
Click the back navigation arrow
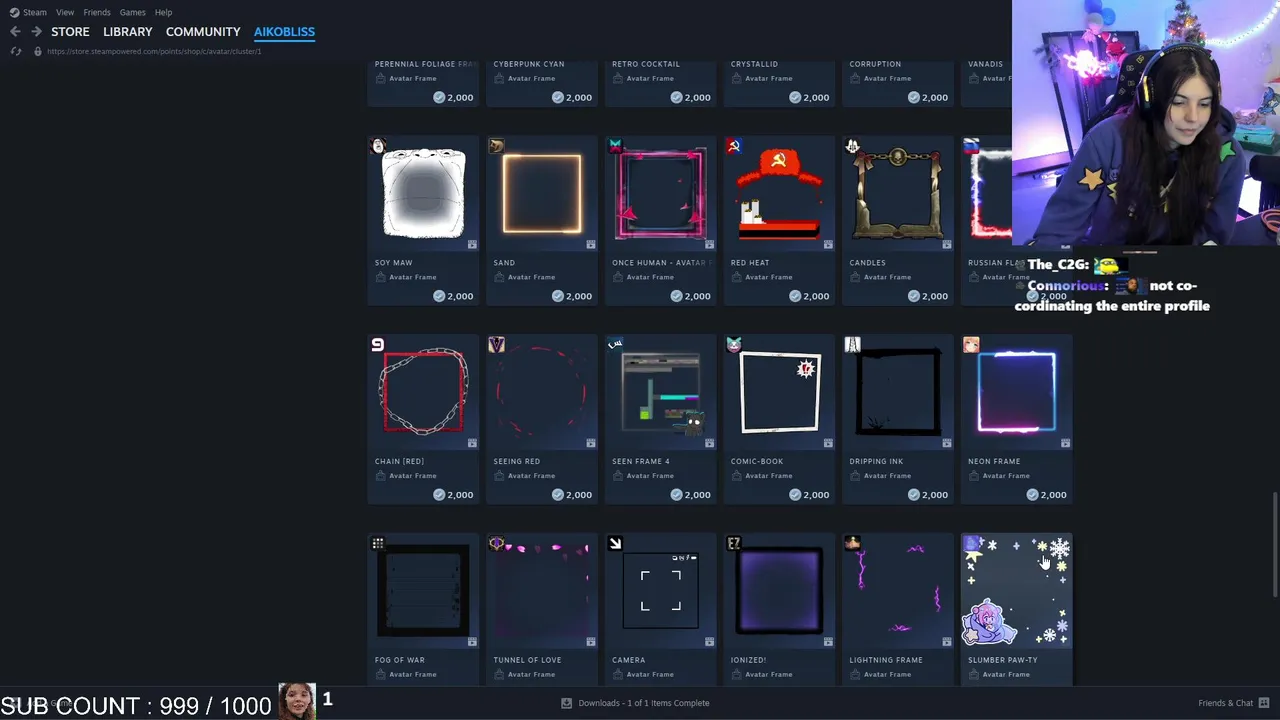[15, 32]
